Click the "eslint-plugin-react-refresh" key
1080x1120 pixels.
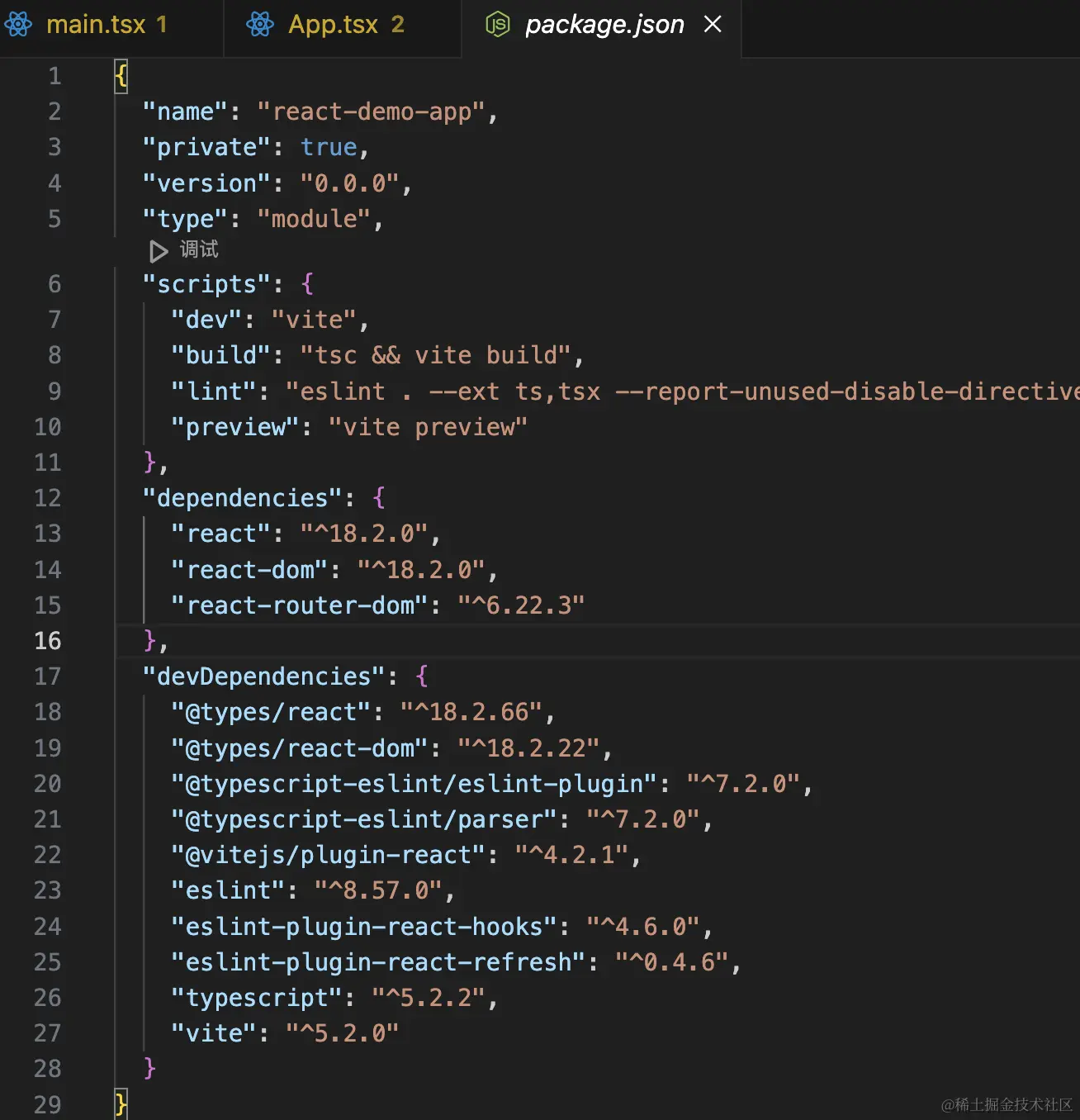coord(378,962)
